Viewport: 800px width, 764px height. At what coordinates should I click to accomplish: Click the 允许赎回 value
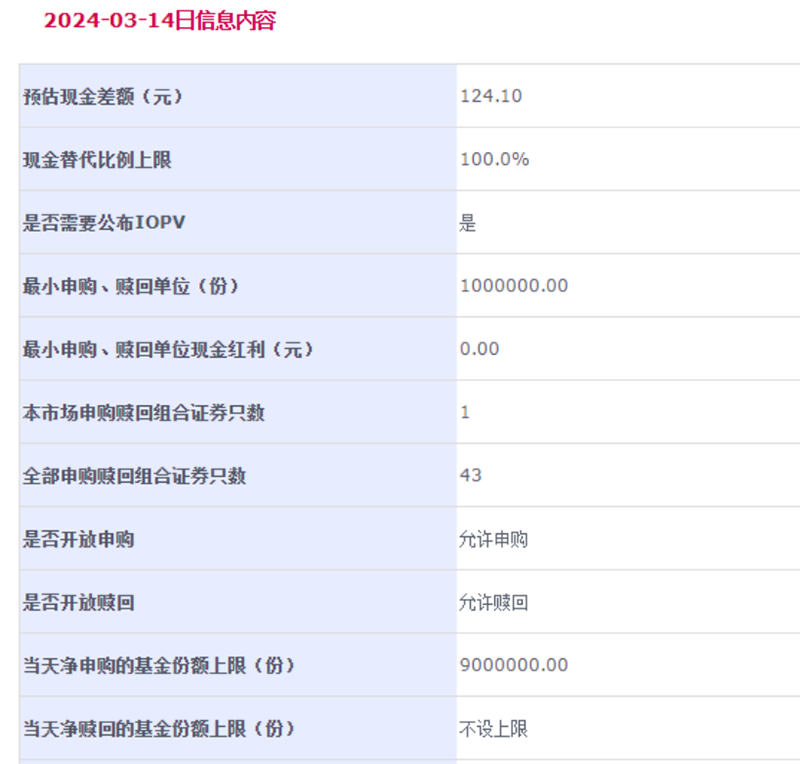tap(493, 603)
